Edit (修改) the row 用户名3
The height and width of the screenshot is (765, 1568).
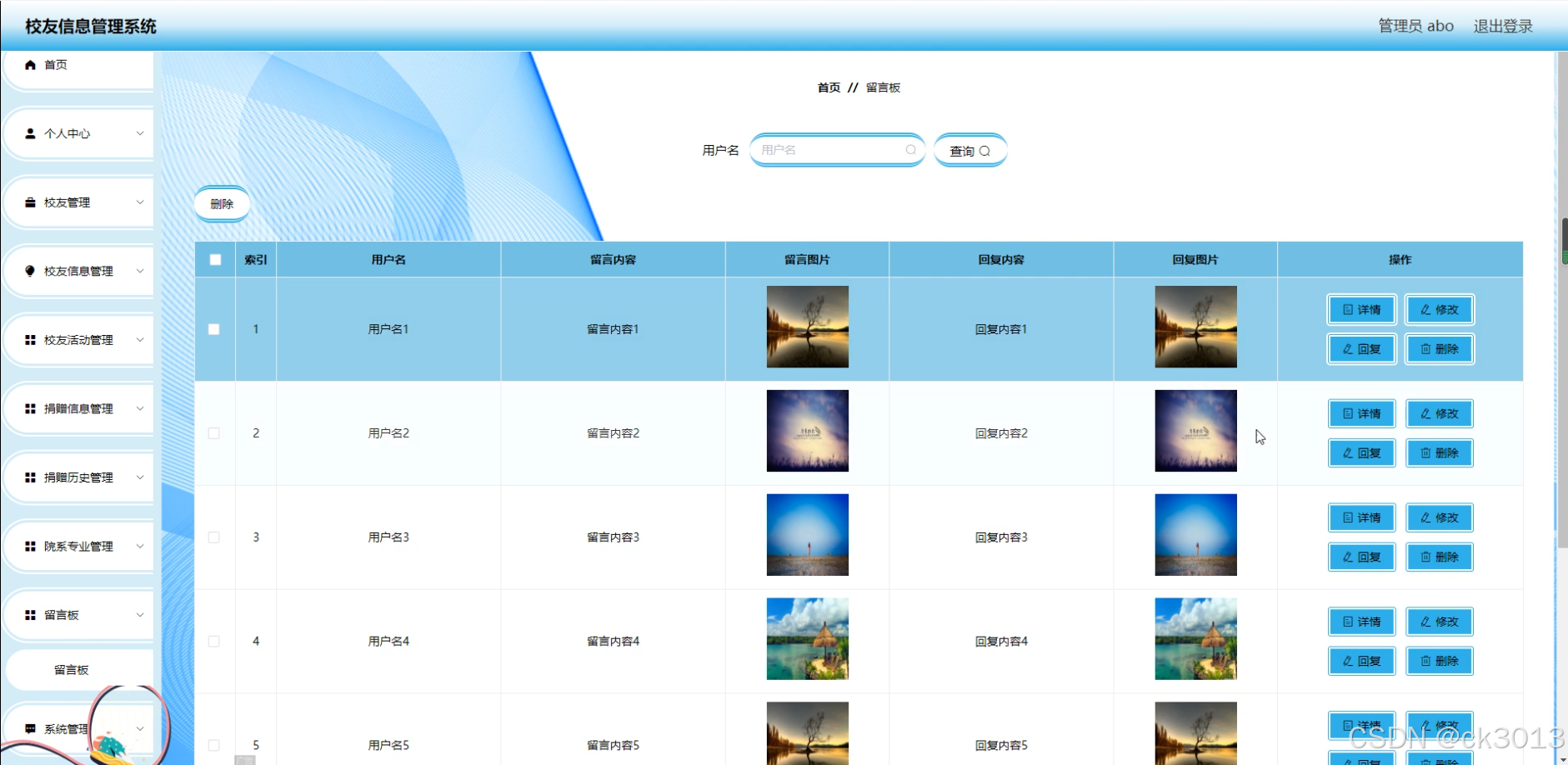[1440, 517]
